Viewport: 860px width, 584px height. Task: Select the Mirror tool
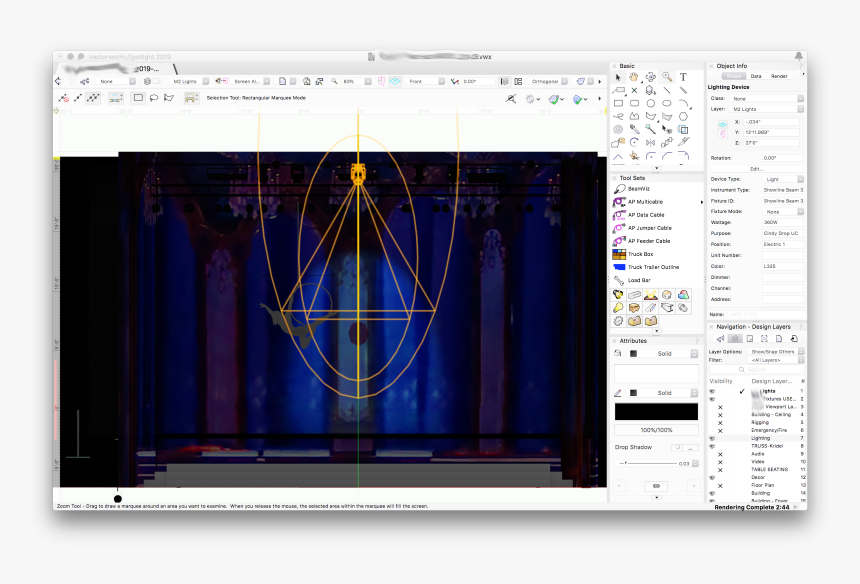[x=650, y=143]
